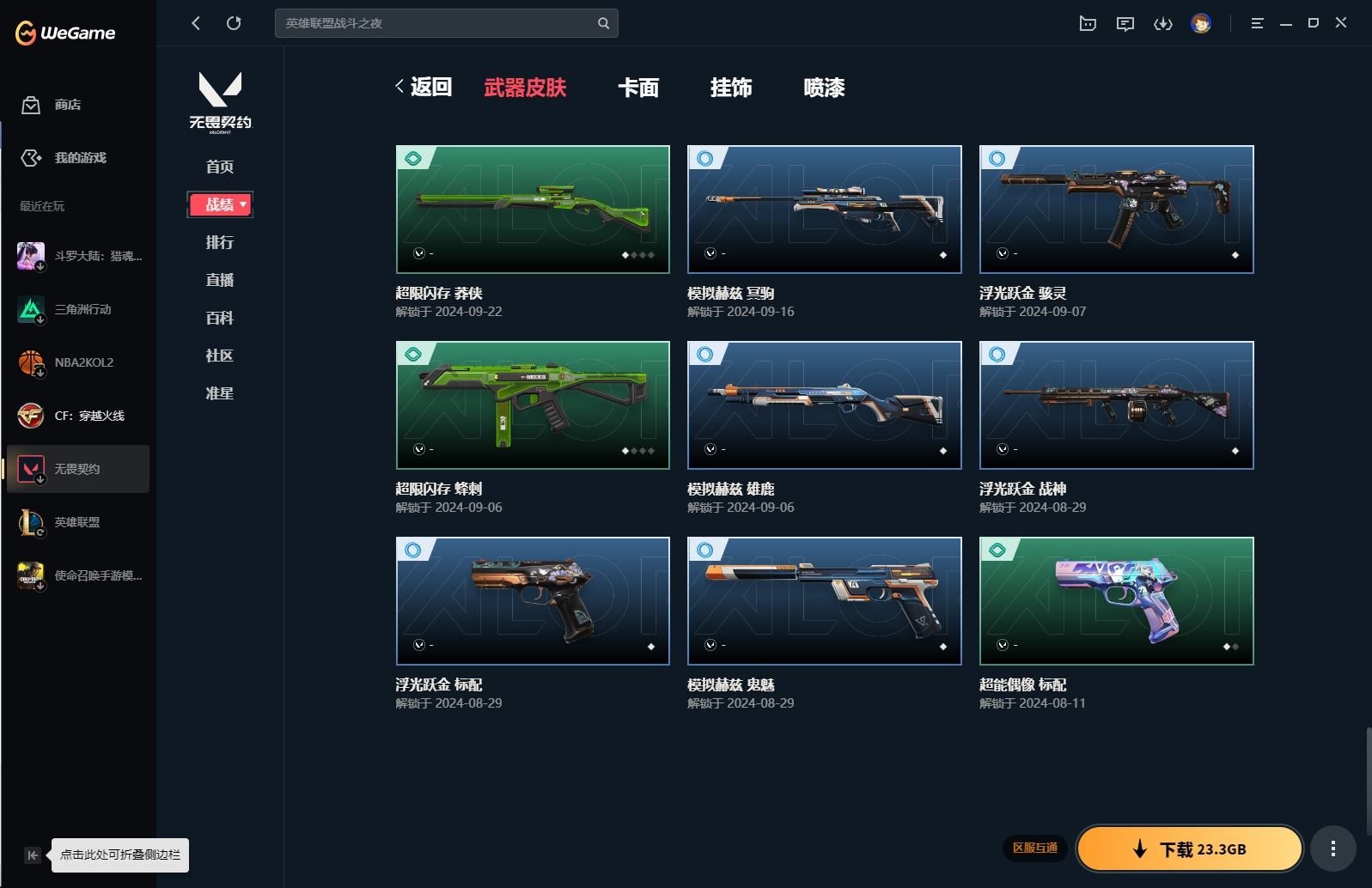Open 准星 in the game menu
1372x888 pixels.
pyautogui.click(x=220, y=393)
